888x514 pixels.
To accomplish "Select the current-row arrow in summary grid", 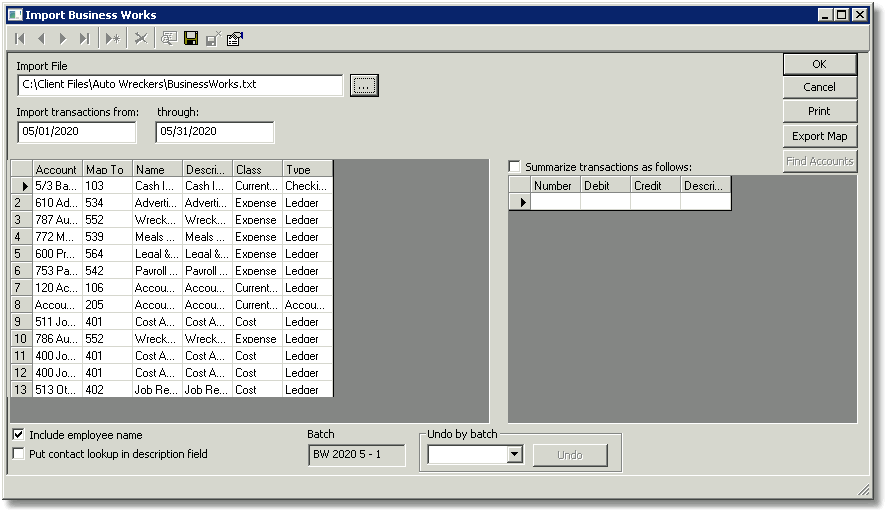I will click(519, 202).
